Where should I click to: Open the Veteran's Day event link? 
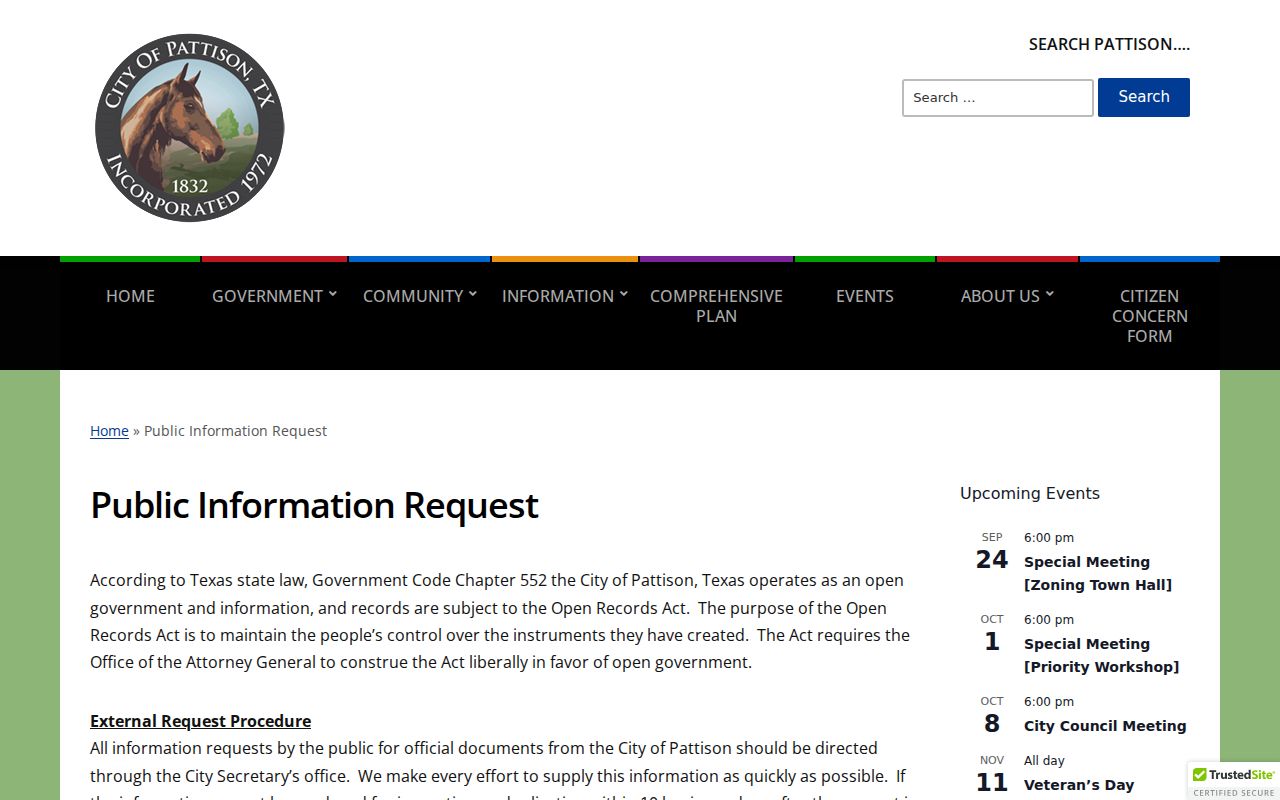[x=1079, y=785]
